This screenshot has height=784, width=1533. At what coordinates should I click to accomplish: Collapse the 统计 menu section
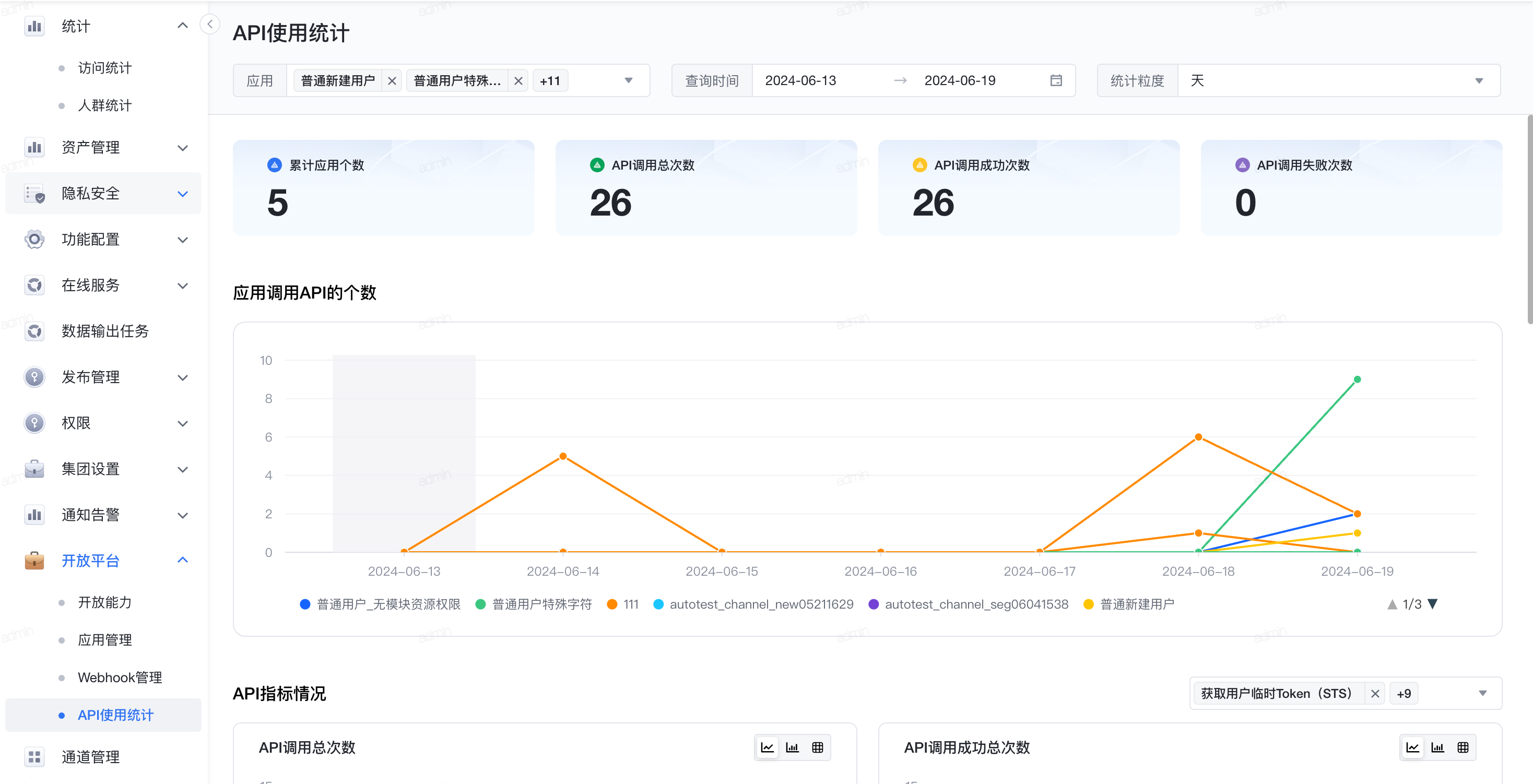point(183,26)
